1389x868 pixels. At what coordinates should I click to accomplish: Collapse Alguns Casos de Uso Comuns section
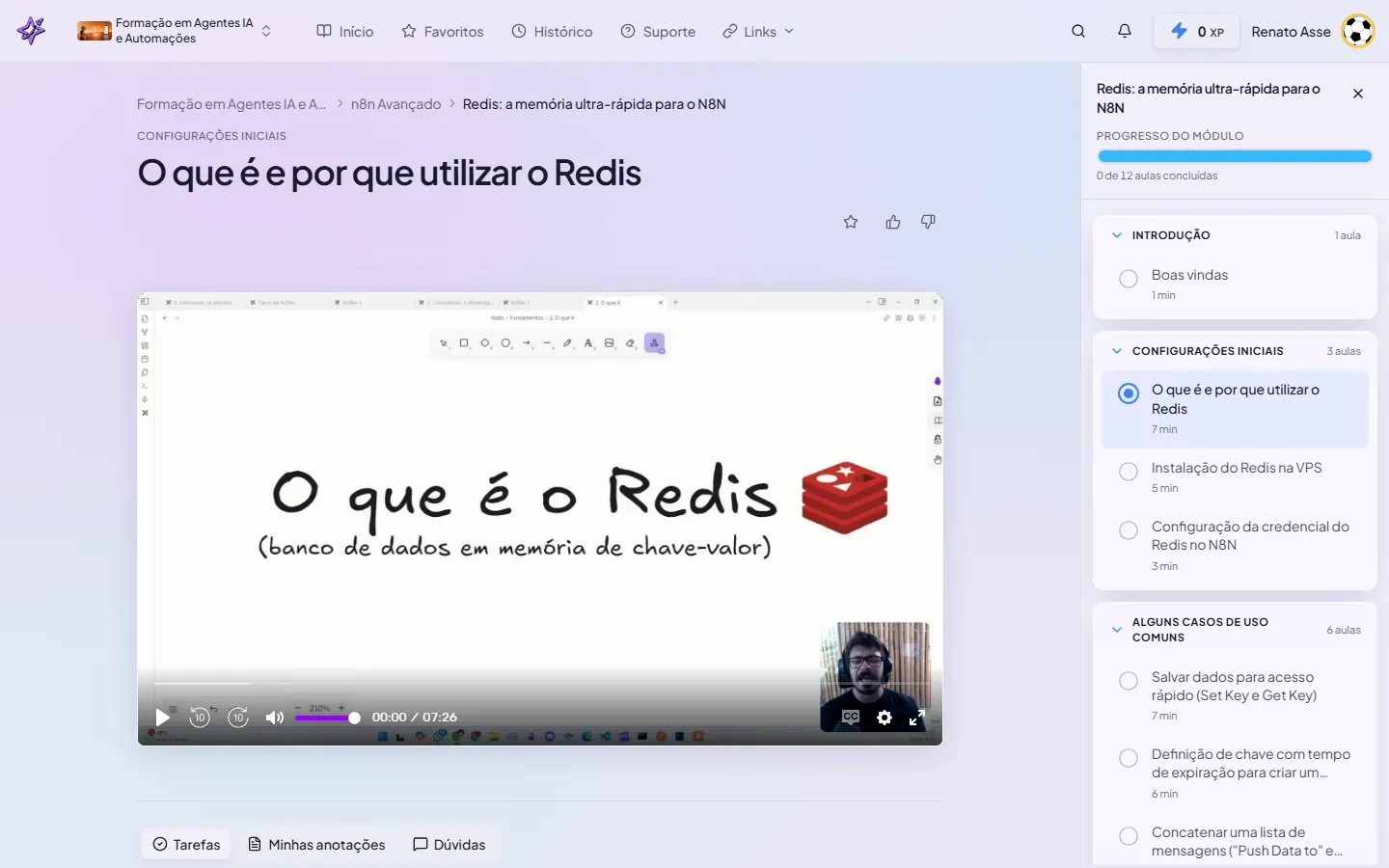[1117, 630]
